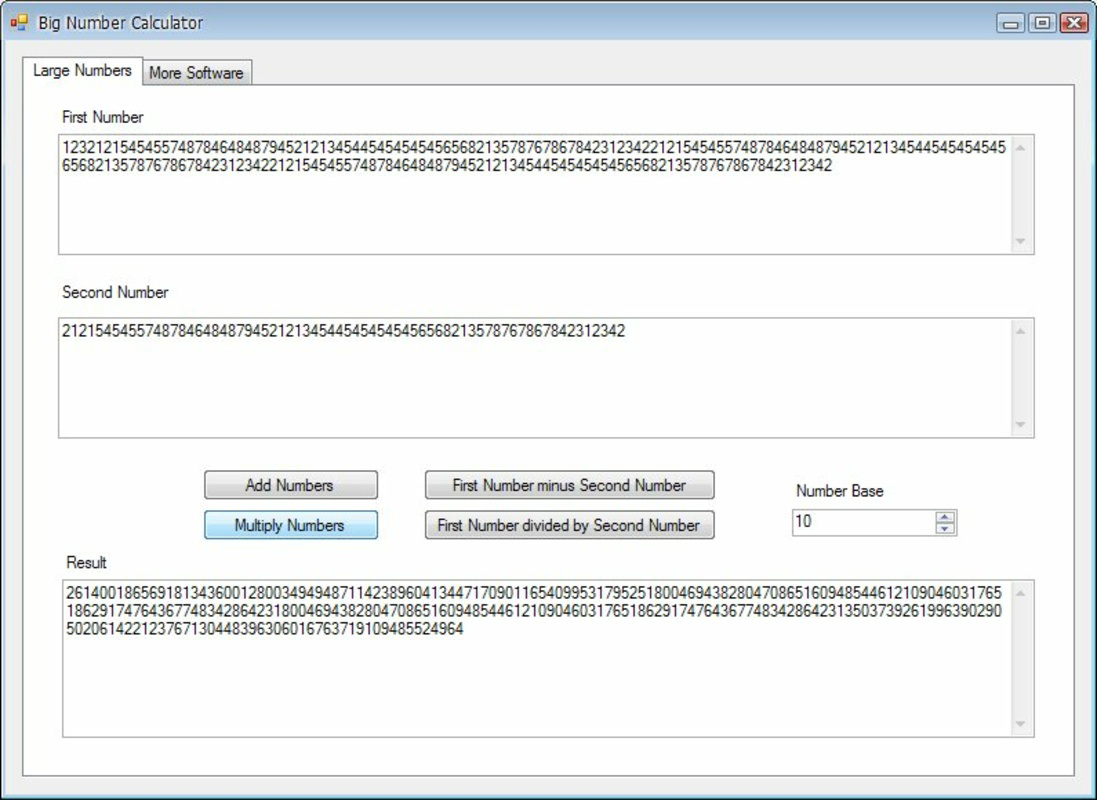The height and width of the screenshot is (800, 1097).
Task: Decrease Number Base with down arrow
Action: pyautogui.click(x=945, y=528)
